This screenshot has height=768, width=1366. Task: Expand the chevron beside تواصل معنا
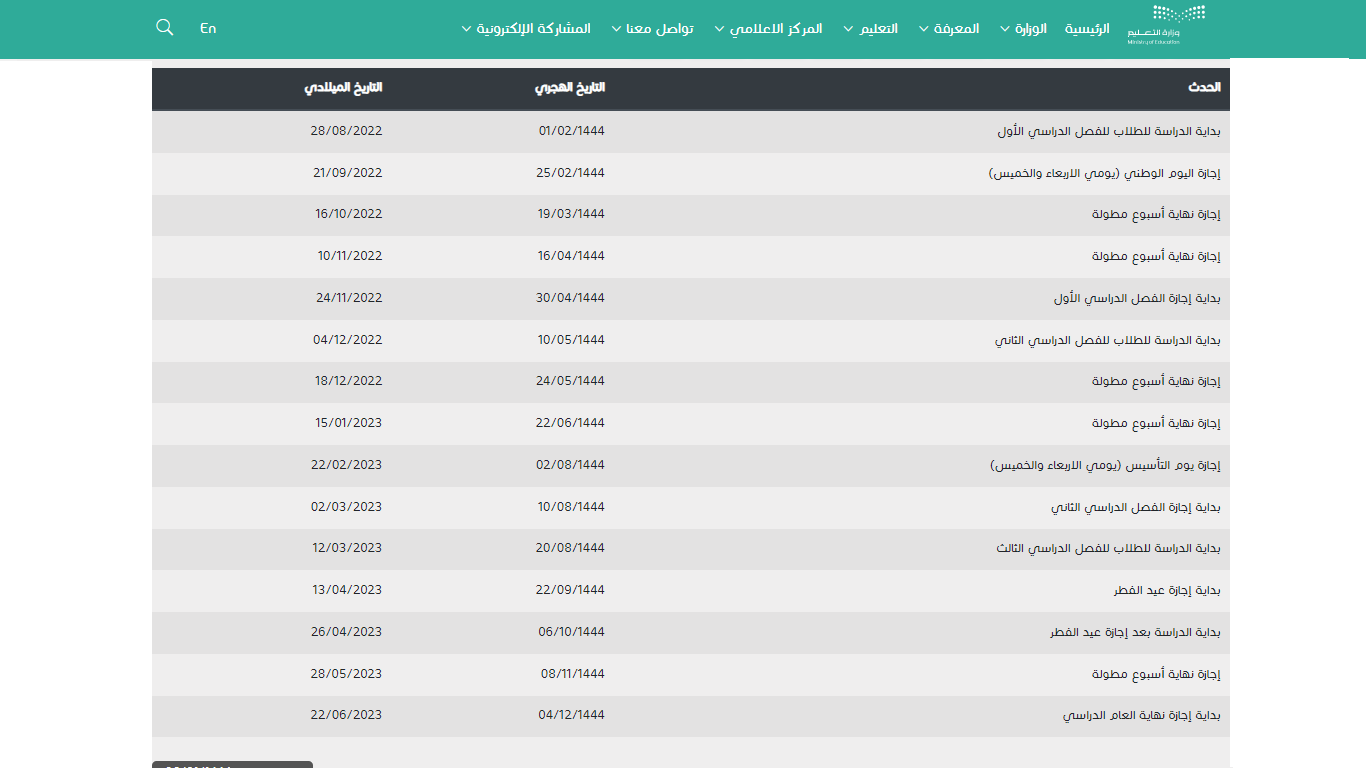coord(615,29)
